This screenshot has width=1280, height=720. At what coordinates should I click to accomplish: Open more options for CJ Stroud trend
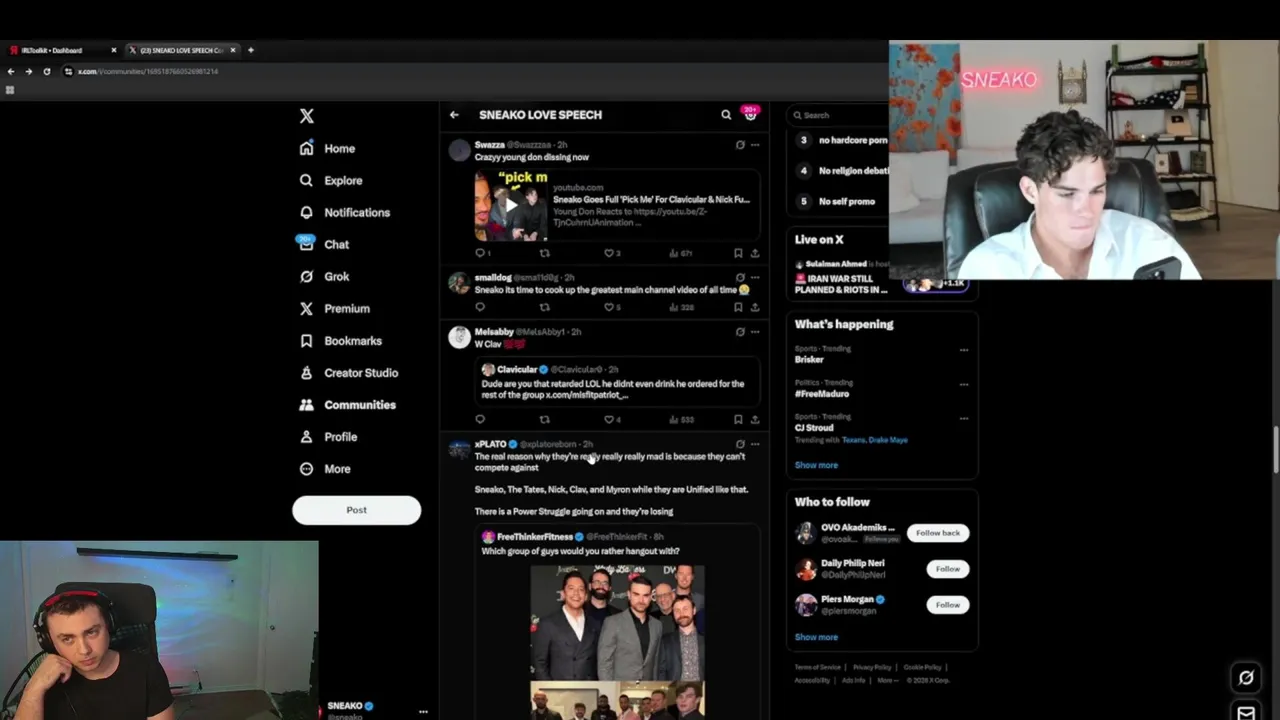(x=964, y=418)
